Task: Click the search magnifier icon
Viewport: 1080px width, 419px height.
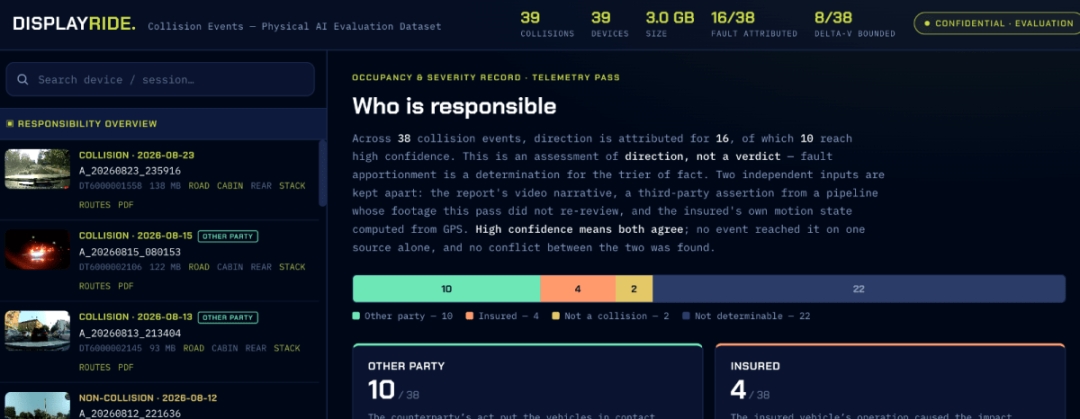Action: click(23, 79)
